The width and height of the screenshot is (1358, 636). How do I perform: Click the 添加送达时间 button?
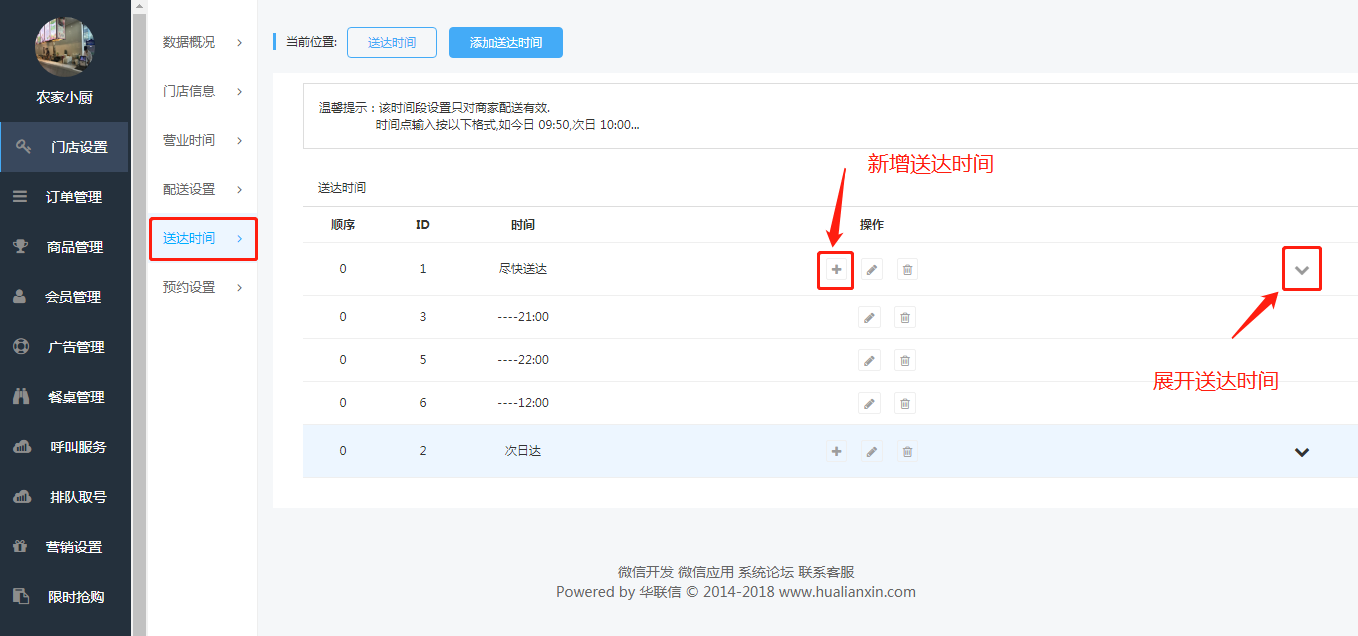click(506, 43)
